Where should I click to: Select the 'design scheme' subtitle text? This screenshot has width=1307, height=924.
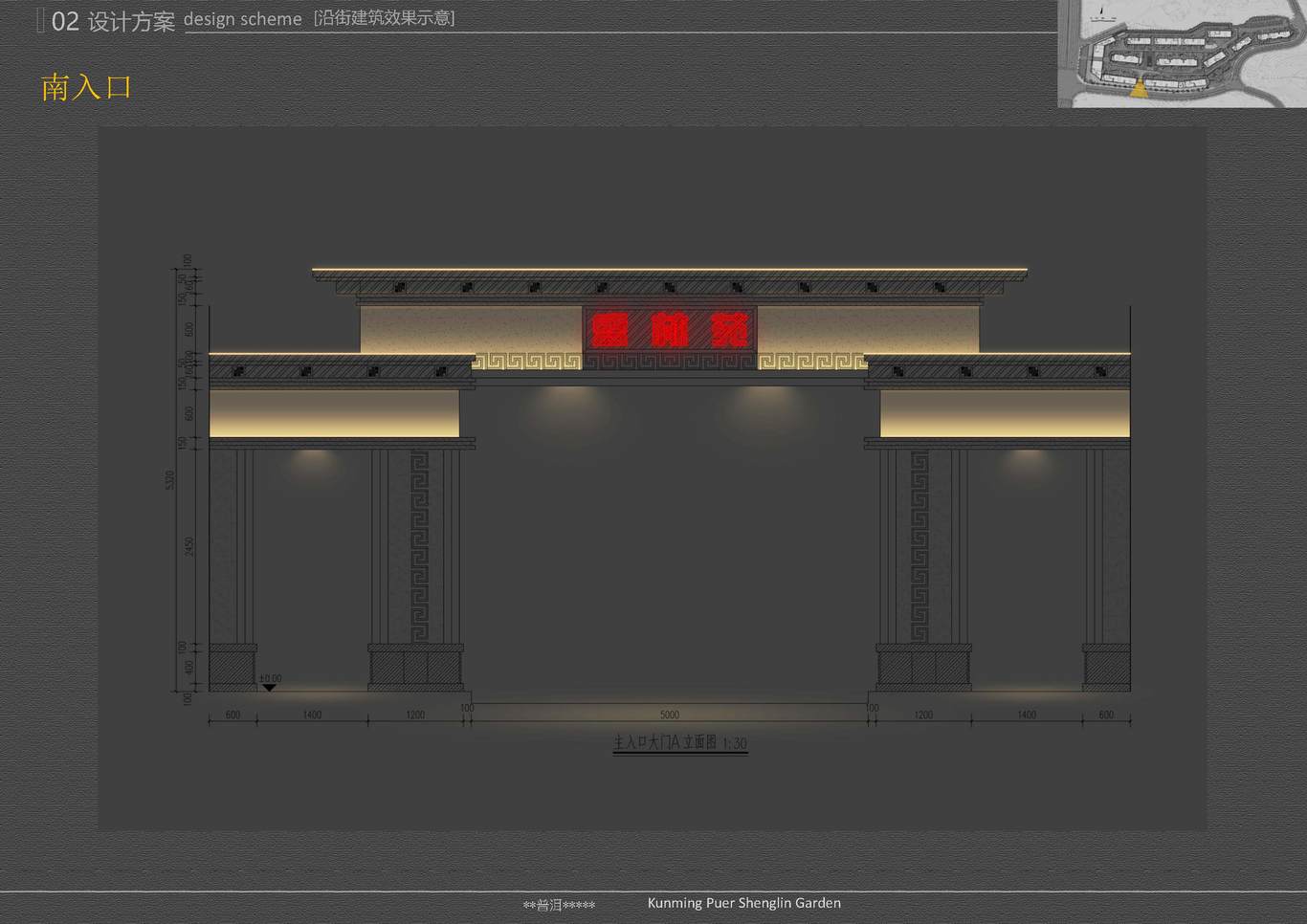pyautogui.click(x=243, y=19)
